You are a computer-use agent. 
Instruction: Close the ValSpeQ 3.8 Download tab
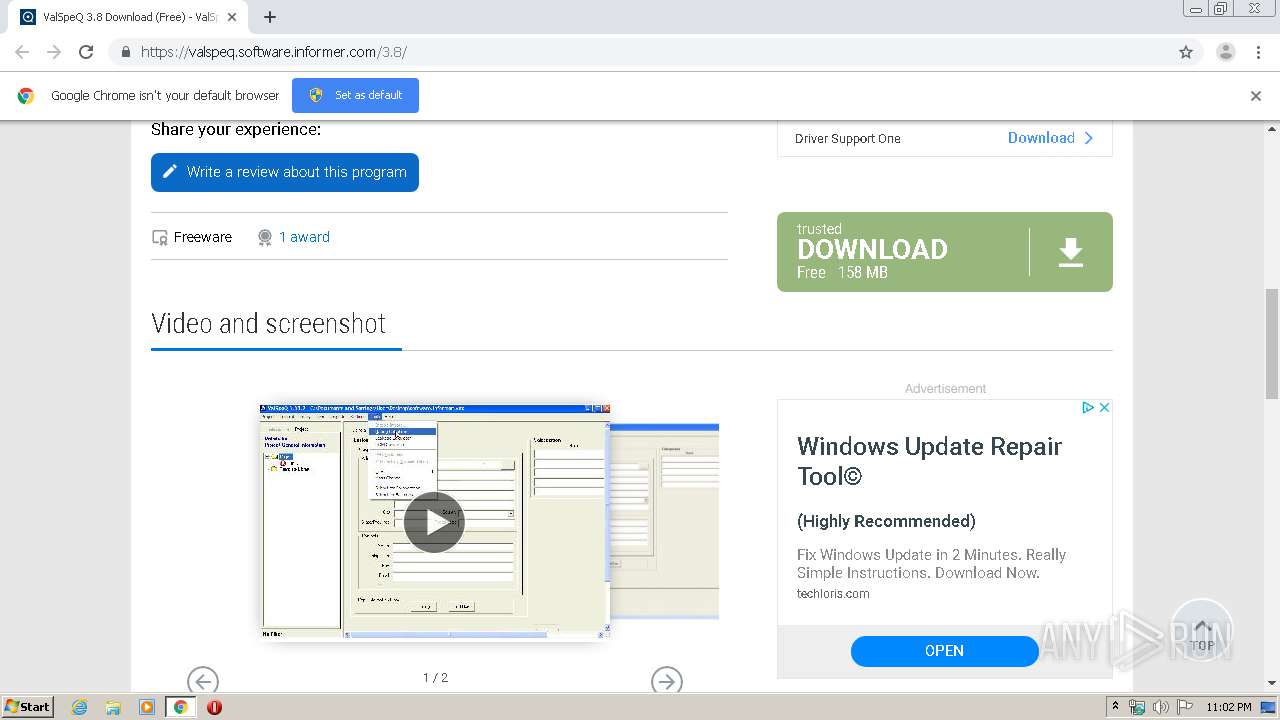tap(232, 17)
